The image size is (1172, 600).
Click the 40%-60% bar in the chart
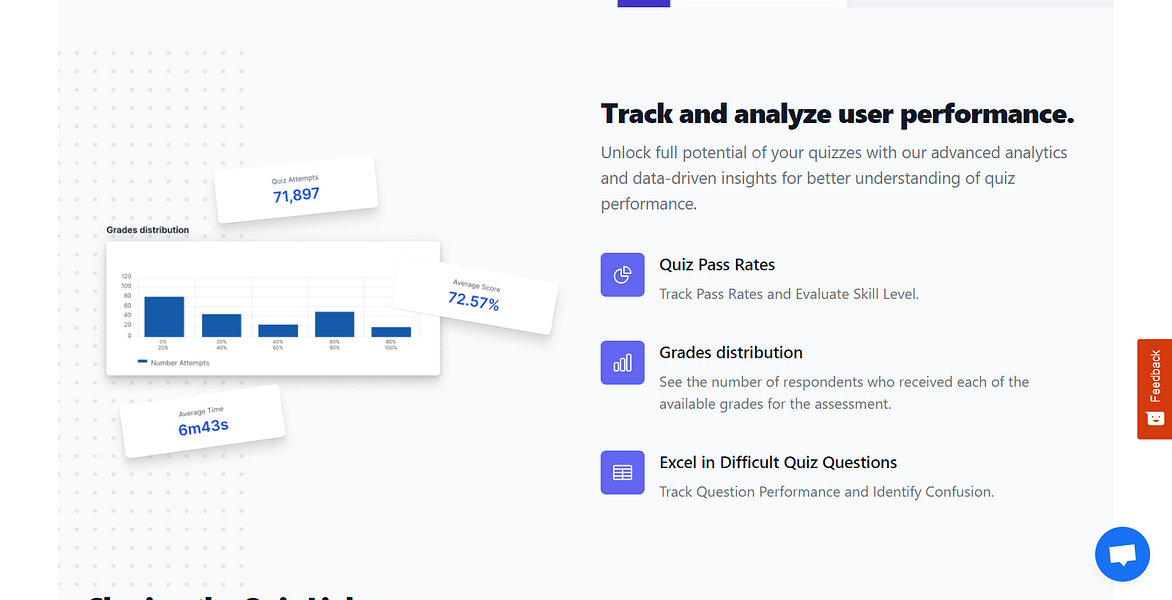278,331
